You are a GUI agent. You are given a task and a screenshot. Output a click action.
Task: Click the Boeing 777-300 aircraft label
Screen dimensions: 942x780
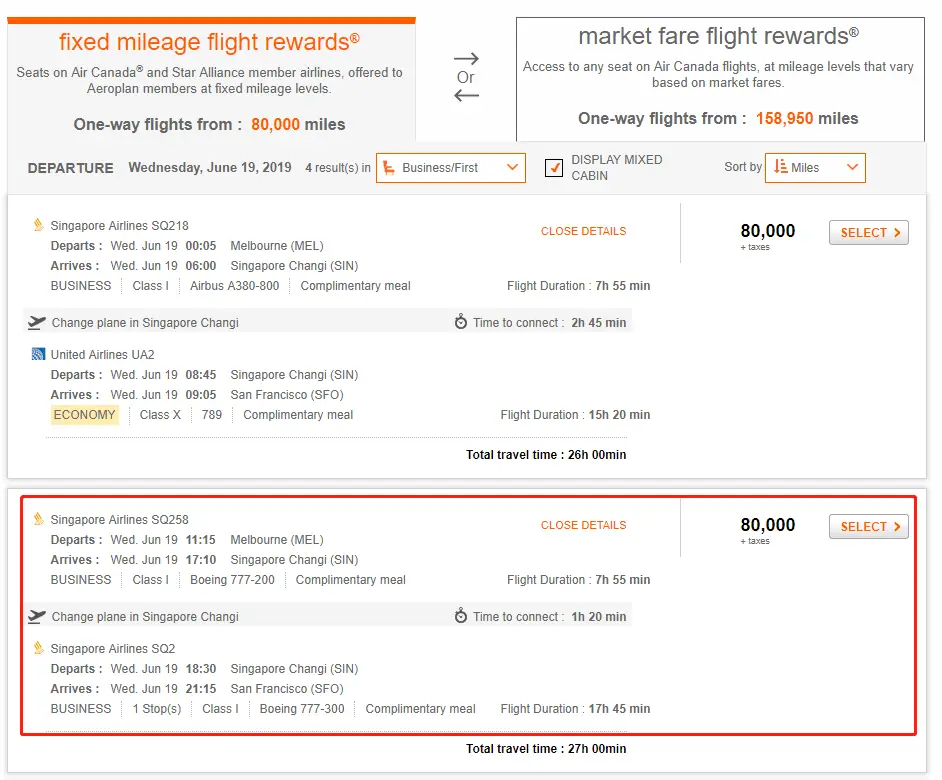click(302, 709)
